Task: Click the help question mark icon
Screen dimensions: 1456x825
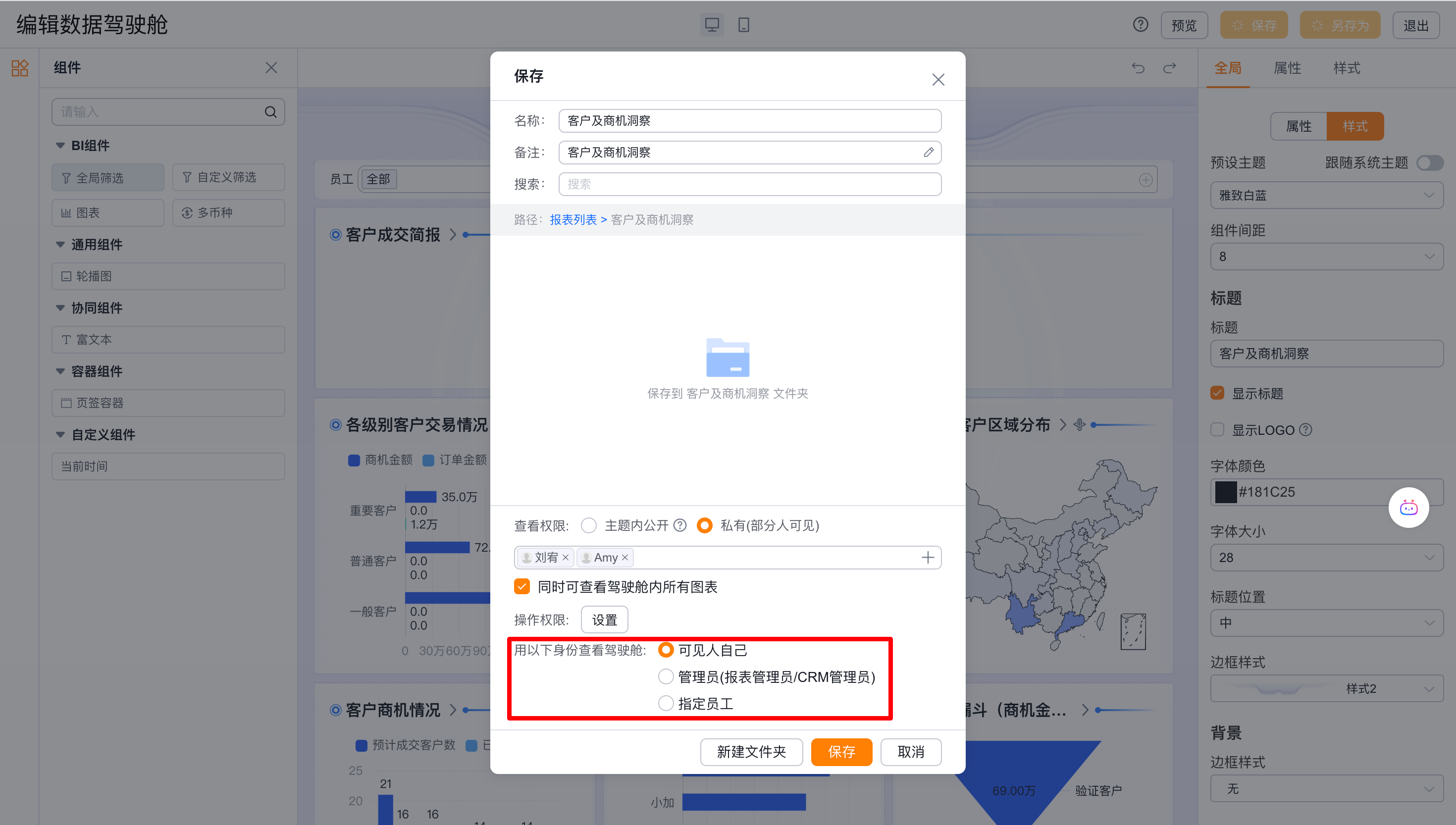Action: [x=1140, y=25]
